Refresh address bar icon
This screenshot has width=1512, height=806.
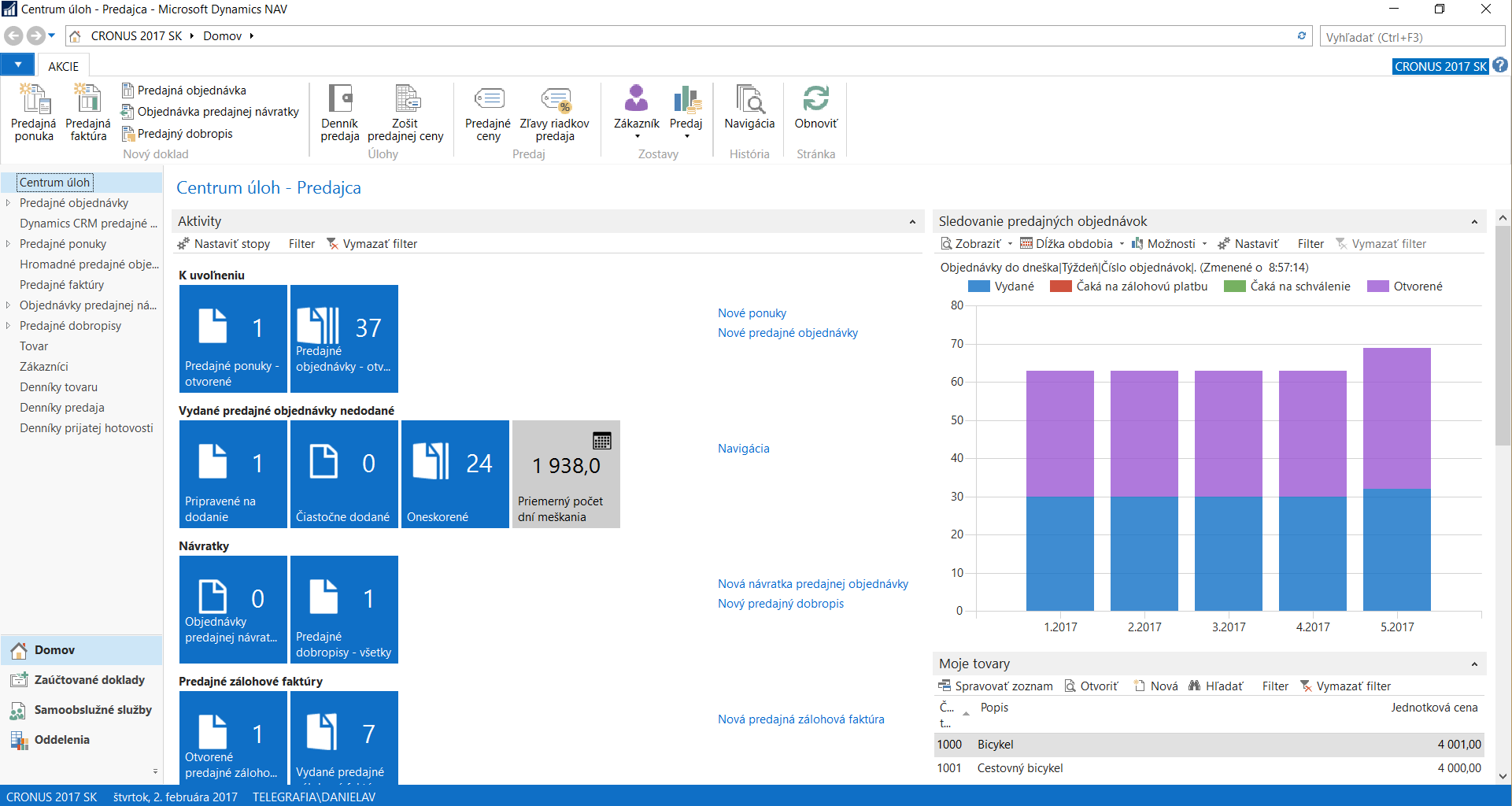(1302, 36)
